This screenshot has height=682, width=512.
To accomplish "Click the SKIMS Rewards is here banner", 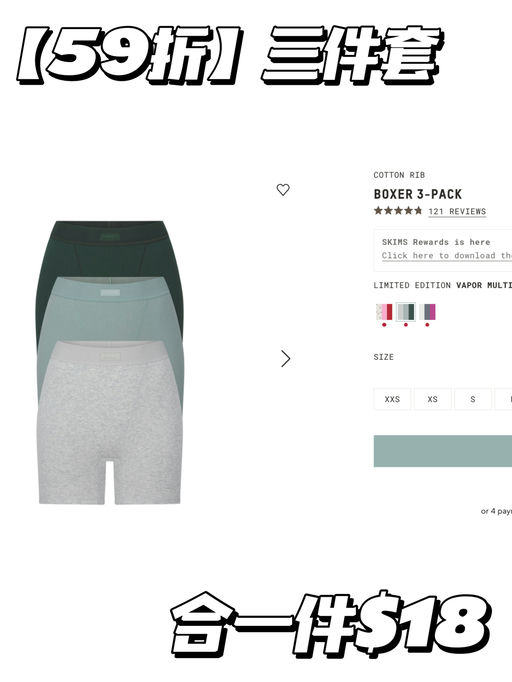I will 443,250.
